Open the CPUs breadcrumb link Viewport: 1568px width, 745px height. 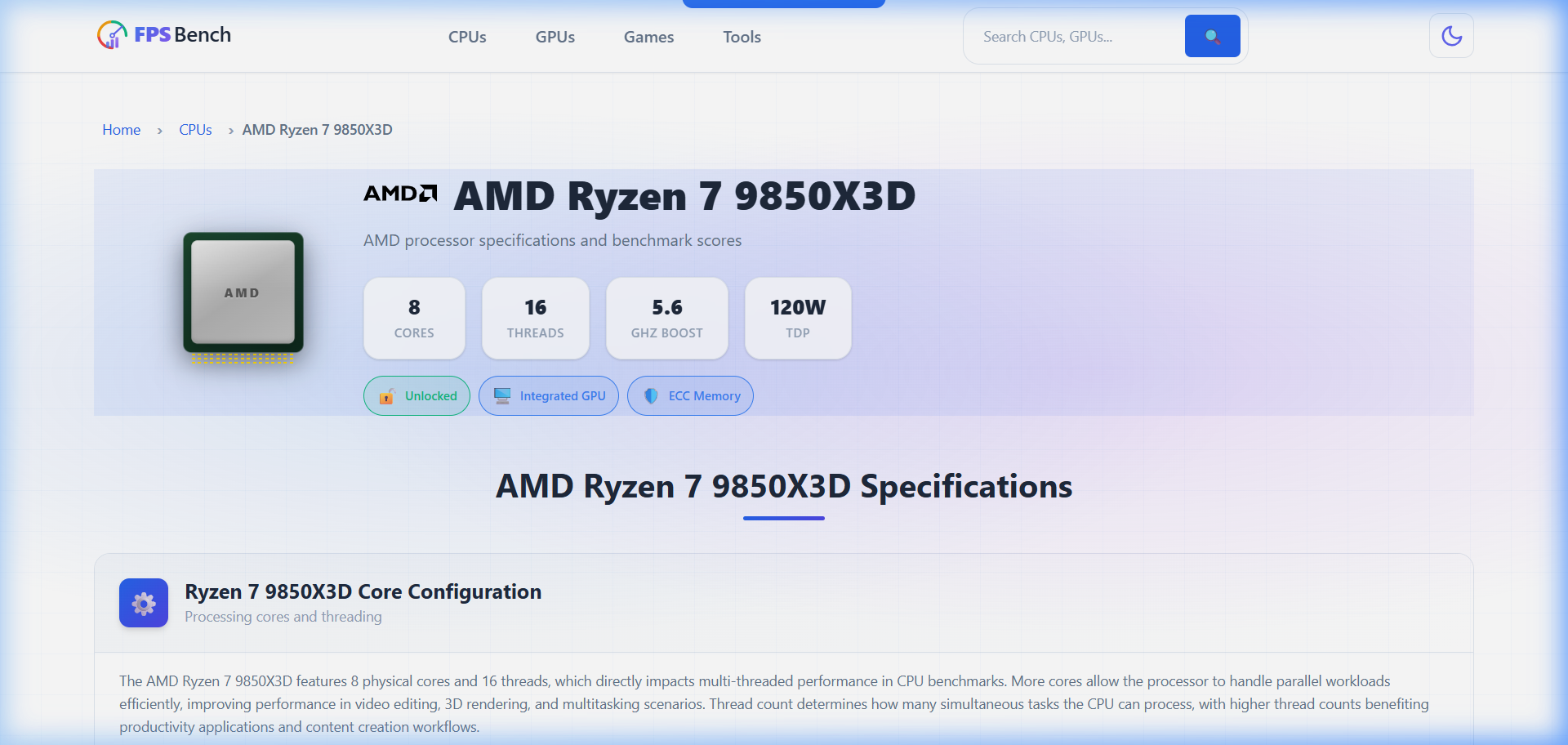click(x=195, y=130)
